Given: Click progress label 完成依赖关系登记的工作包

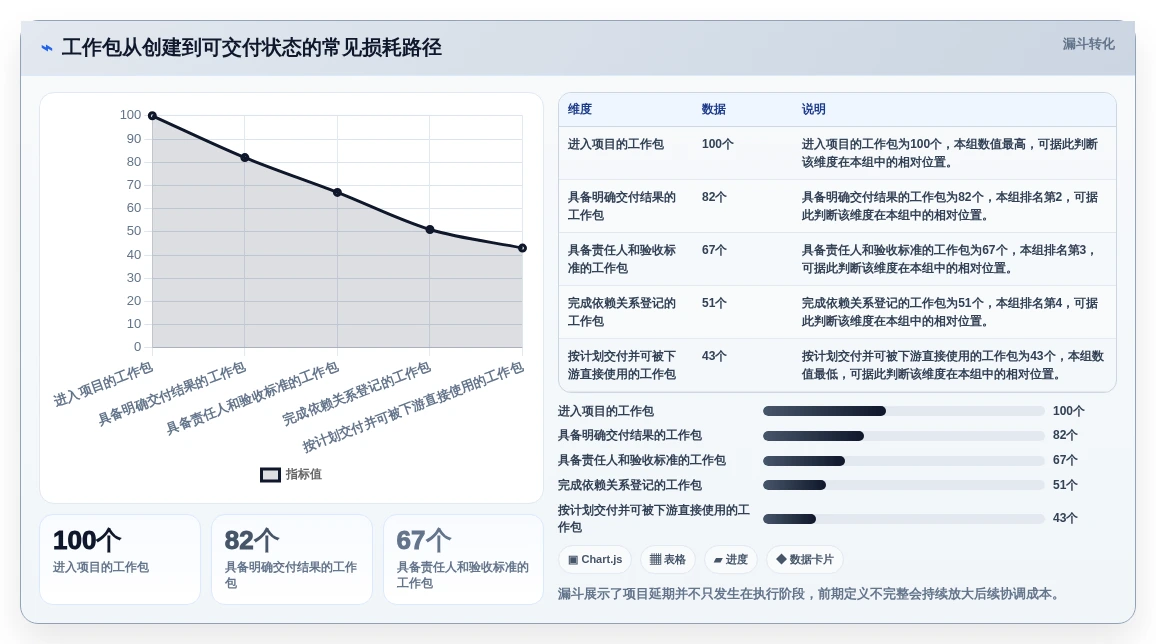Looking at the screenshot, I should coord(630,485).
